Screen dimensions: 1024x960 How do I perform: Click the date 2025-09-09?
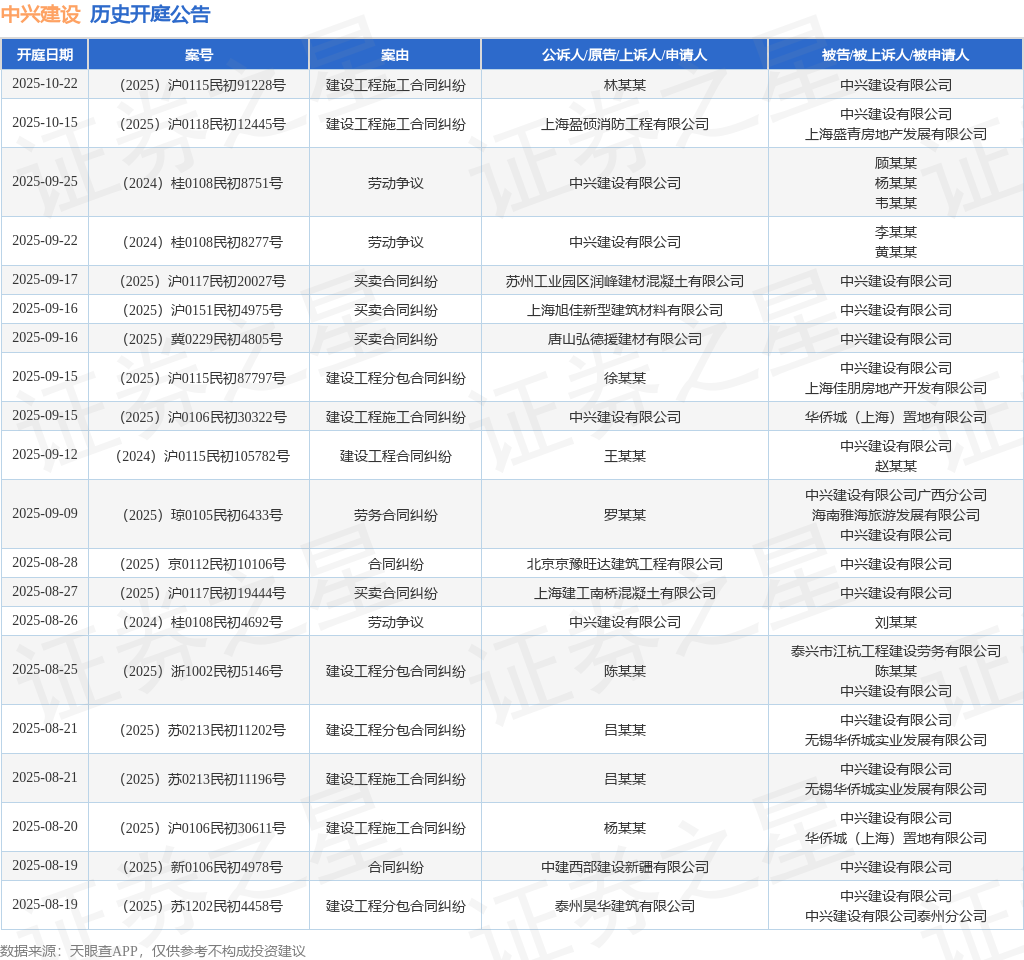pos(44,513)
